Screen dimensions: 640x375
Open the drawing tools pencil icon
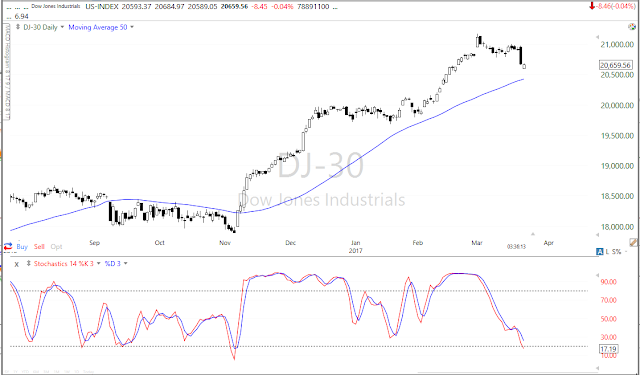[x=633, y=243]
